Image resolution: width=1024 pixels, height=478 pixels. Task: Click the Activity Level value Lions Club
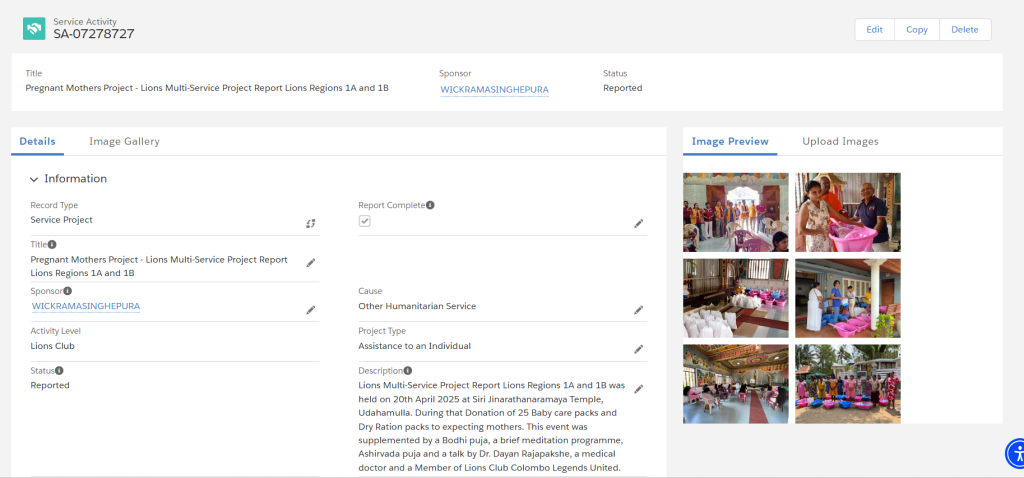[x=52, y=346]
